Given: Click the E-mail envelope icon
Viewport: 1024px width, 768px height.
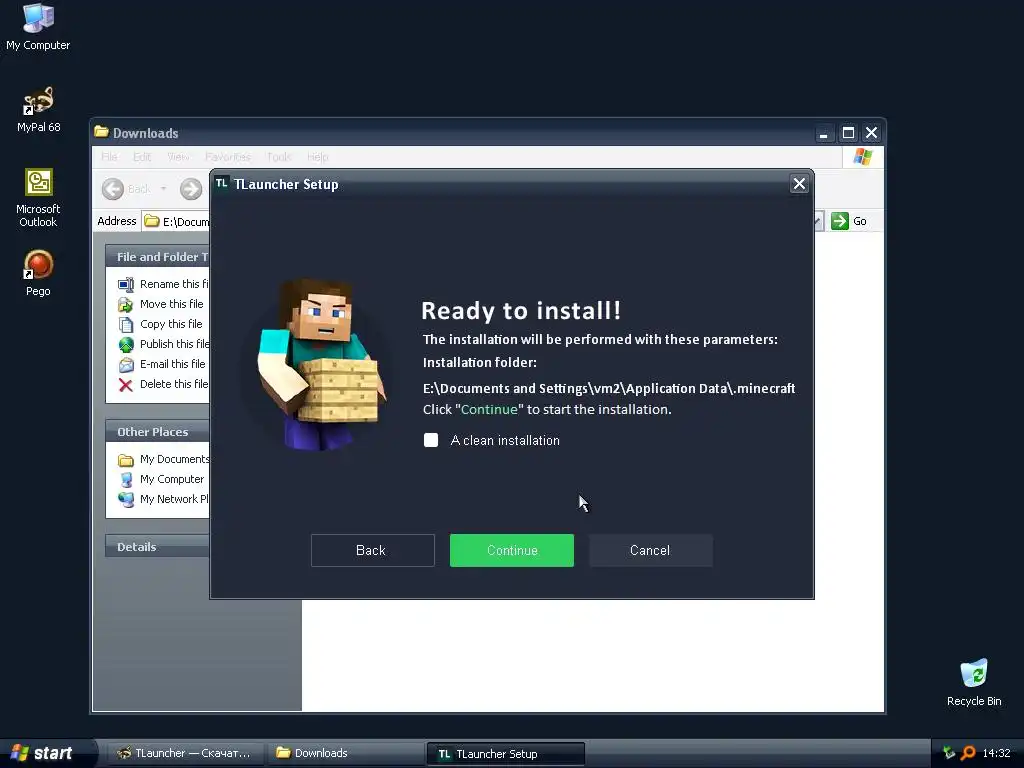Looking at the screenshot, I should (125, 364).
